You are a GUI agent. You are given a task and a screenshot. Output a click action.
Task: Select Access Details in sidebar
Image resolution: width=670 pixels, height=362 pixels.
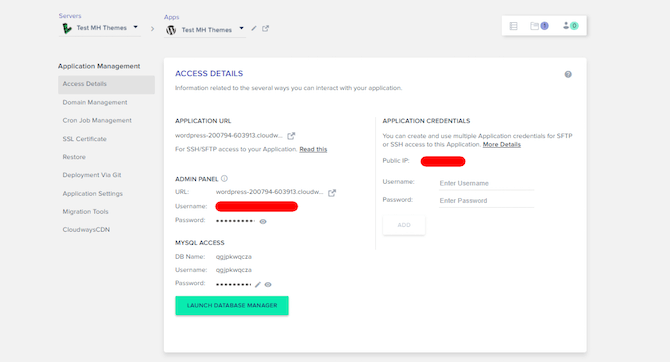106,84
